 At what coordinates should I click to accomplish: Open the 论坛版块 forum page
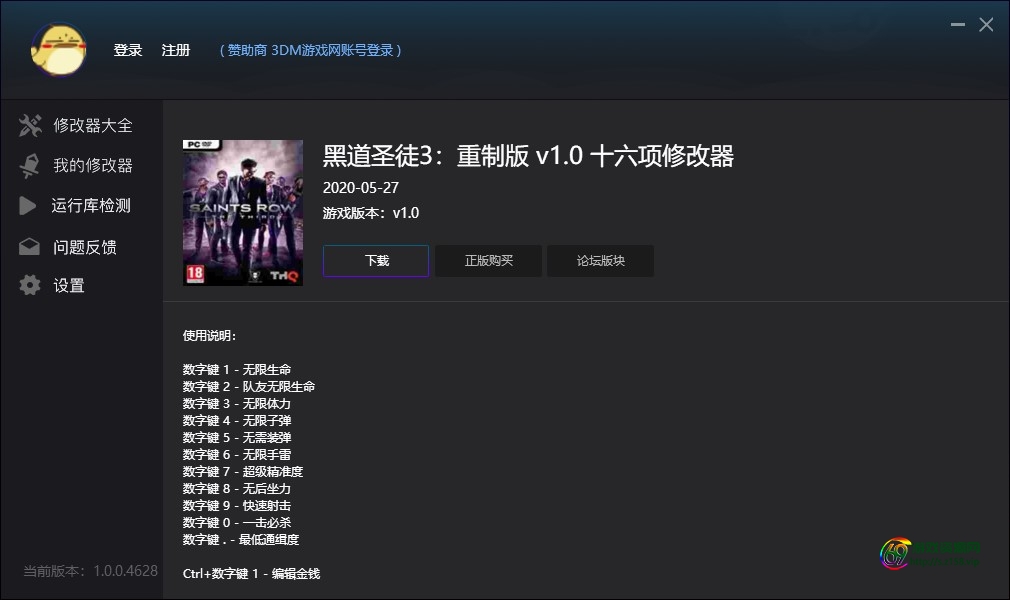[600, 260]
